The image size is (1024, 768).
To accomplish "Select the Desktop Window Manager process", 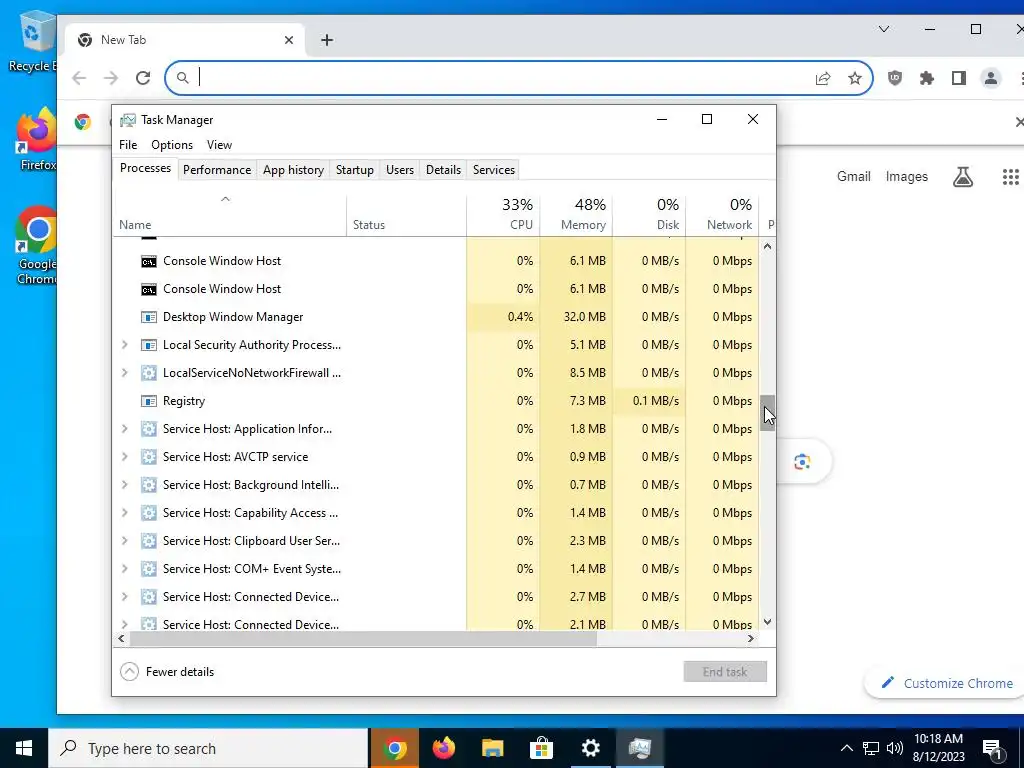I will pyautogui.click(x=436, y=317).
